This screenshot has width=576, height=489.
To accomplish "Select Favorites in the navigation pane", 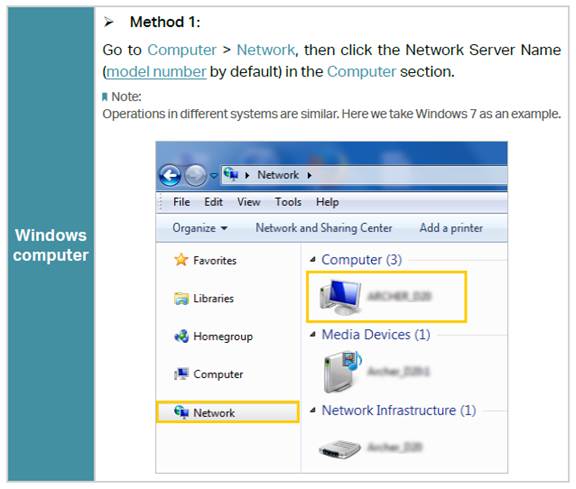I will 215,261.
